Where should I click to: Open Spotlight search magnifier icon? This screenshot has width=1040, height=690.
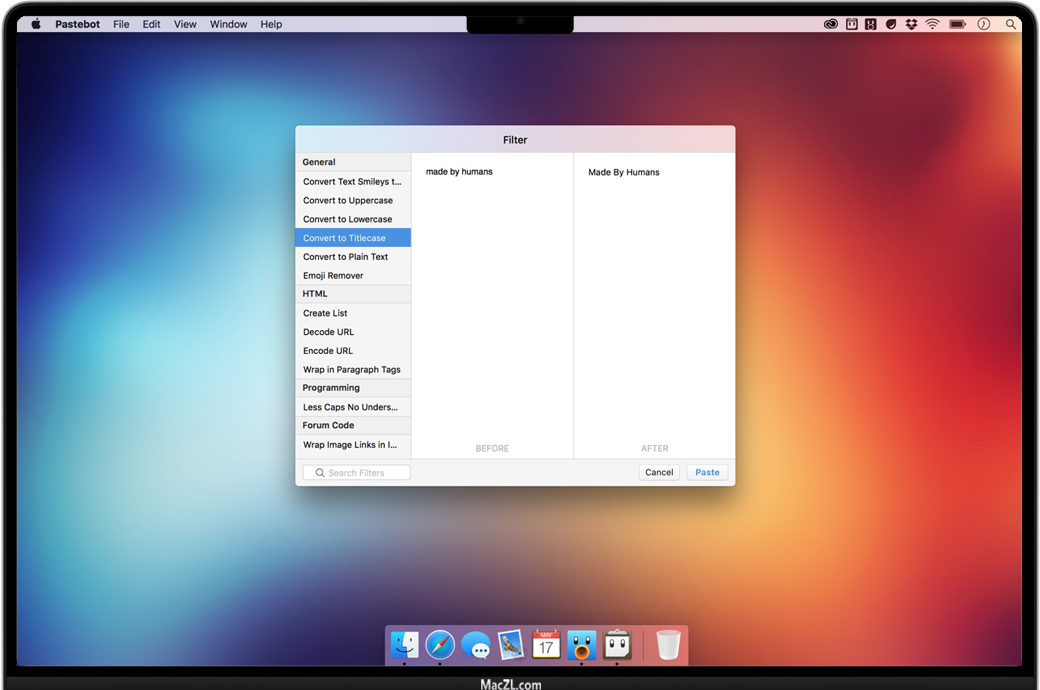tap(1011, 24)
